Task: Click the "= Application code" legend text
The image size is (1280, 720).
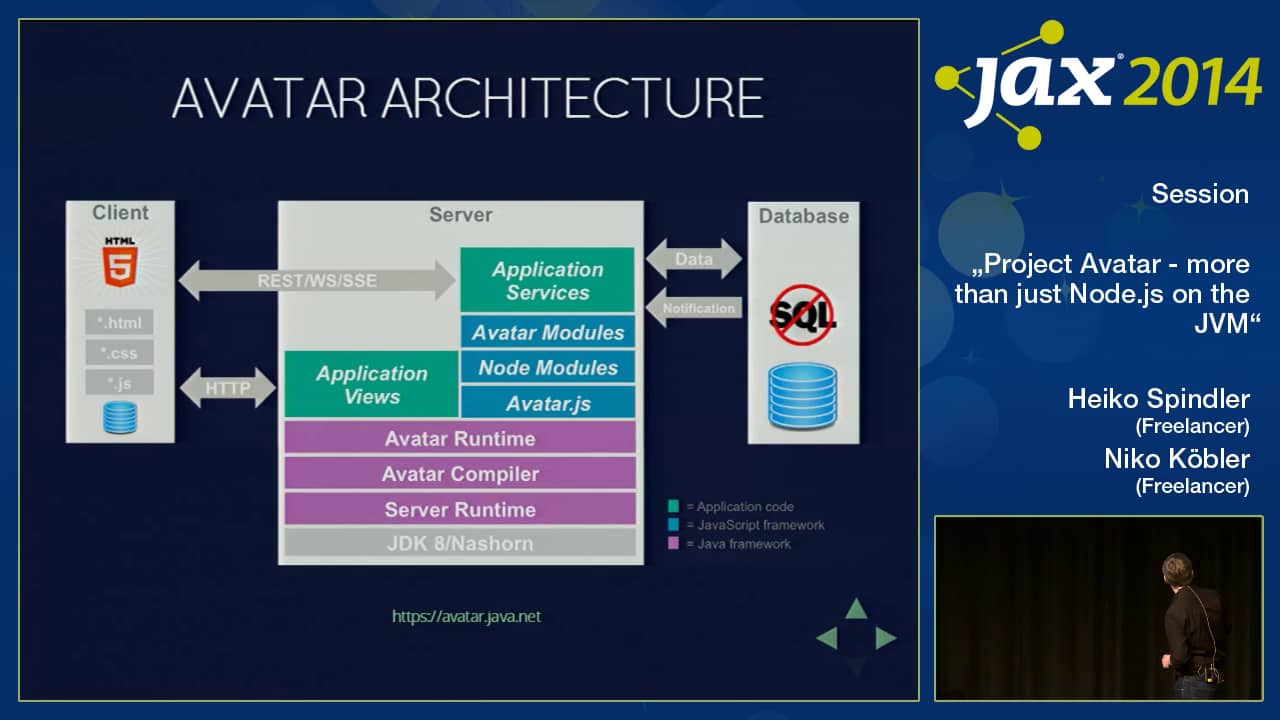Action: 739,507
